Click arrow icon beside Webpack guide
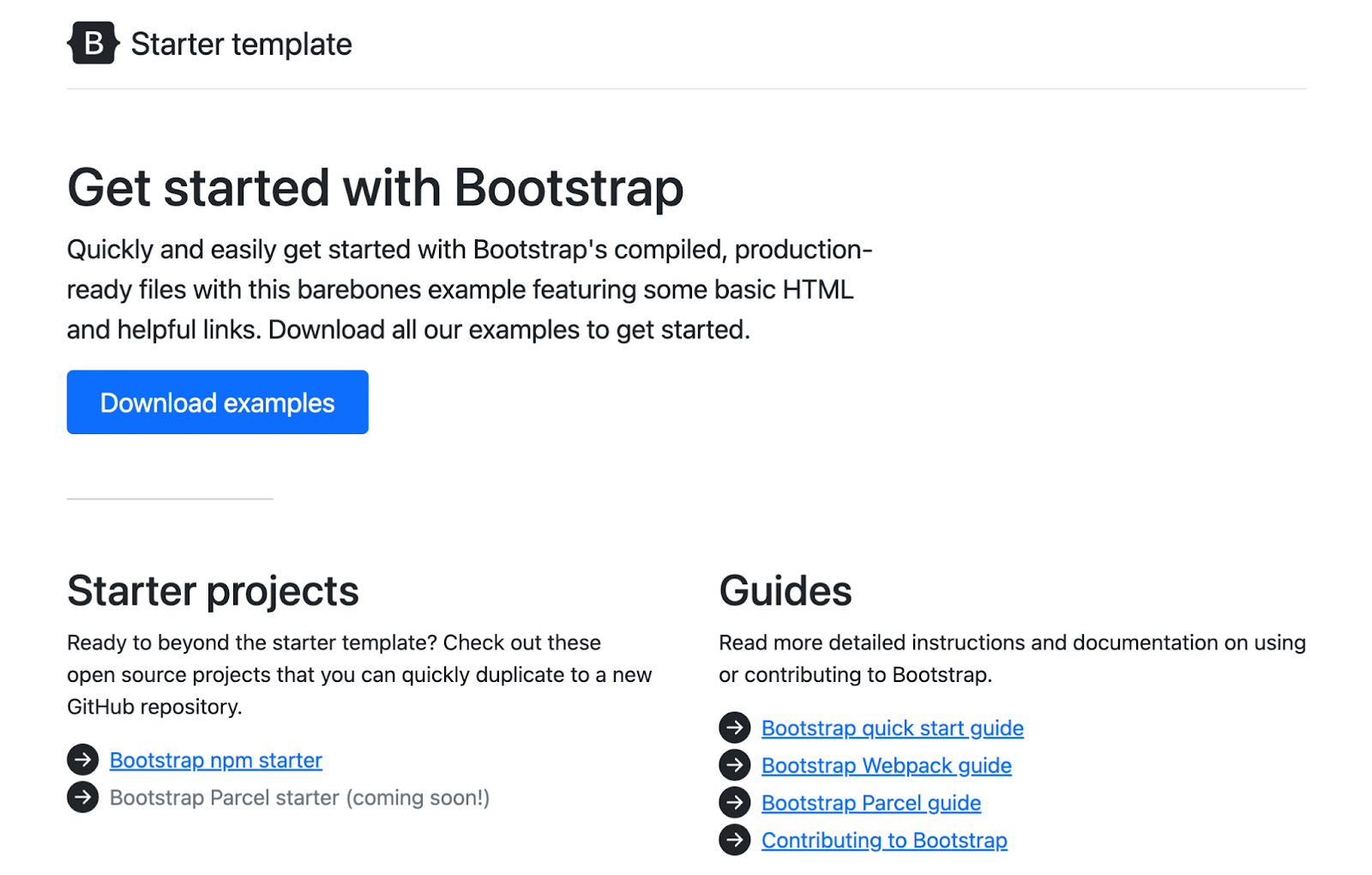 tap(735, 764)
